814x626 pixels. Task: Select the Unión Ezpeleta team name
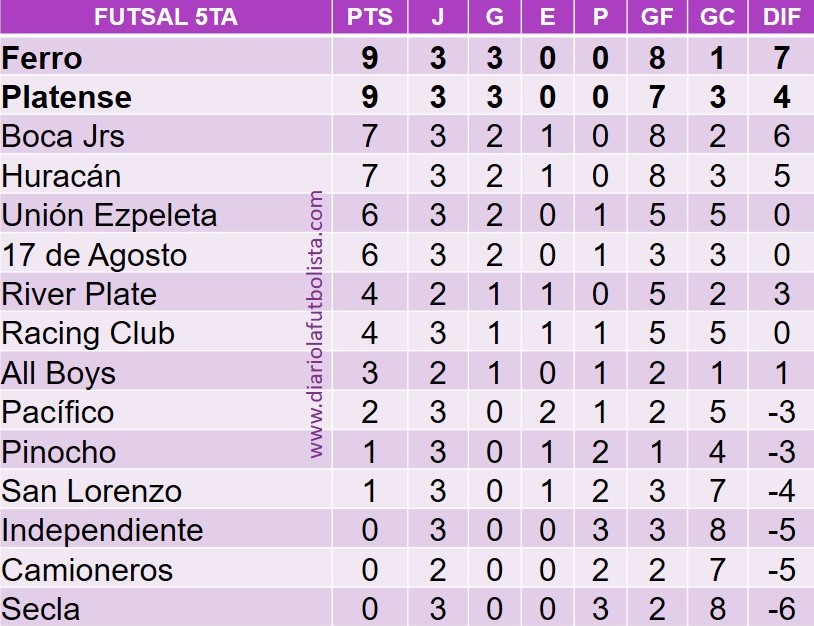(x=109, y=215)
